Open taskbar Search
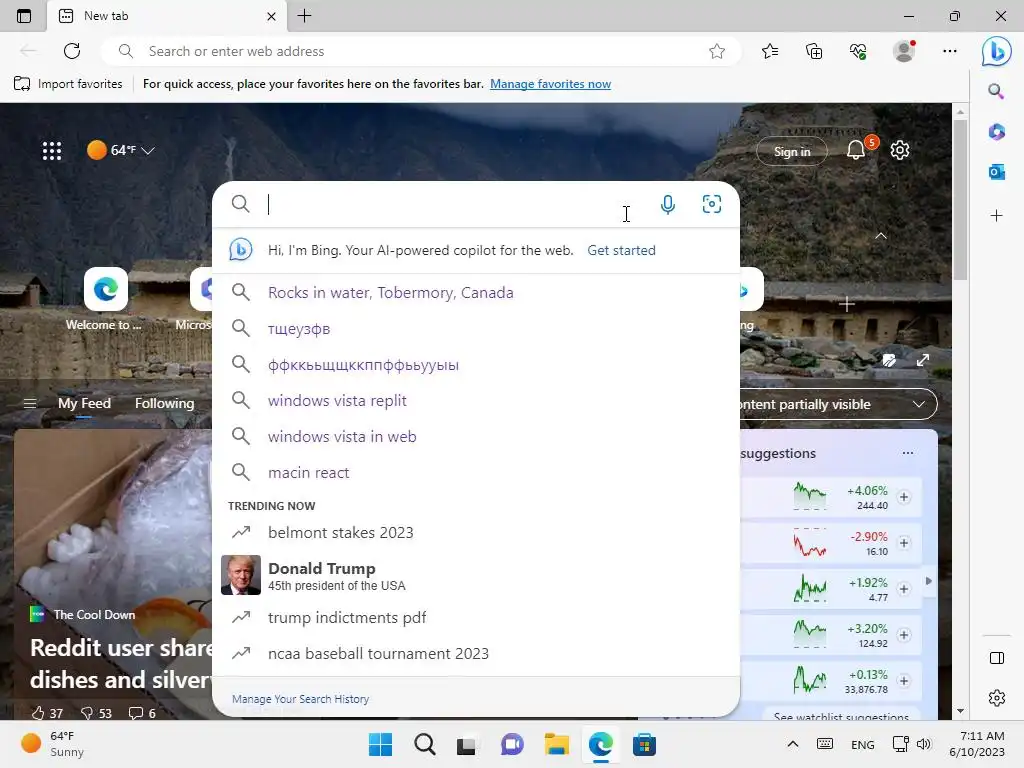 pos(424,744)
